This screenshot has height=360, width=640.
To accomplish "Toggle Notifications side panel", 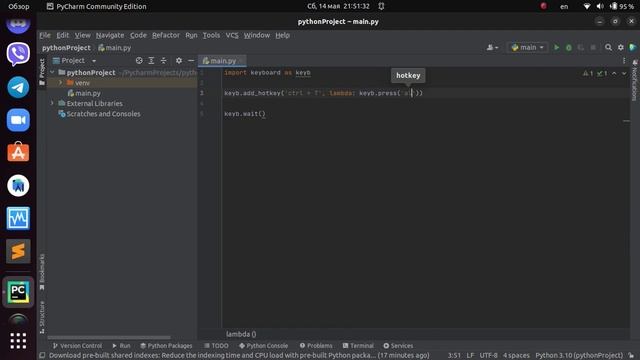I will point(635,80).
